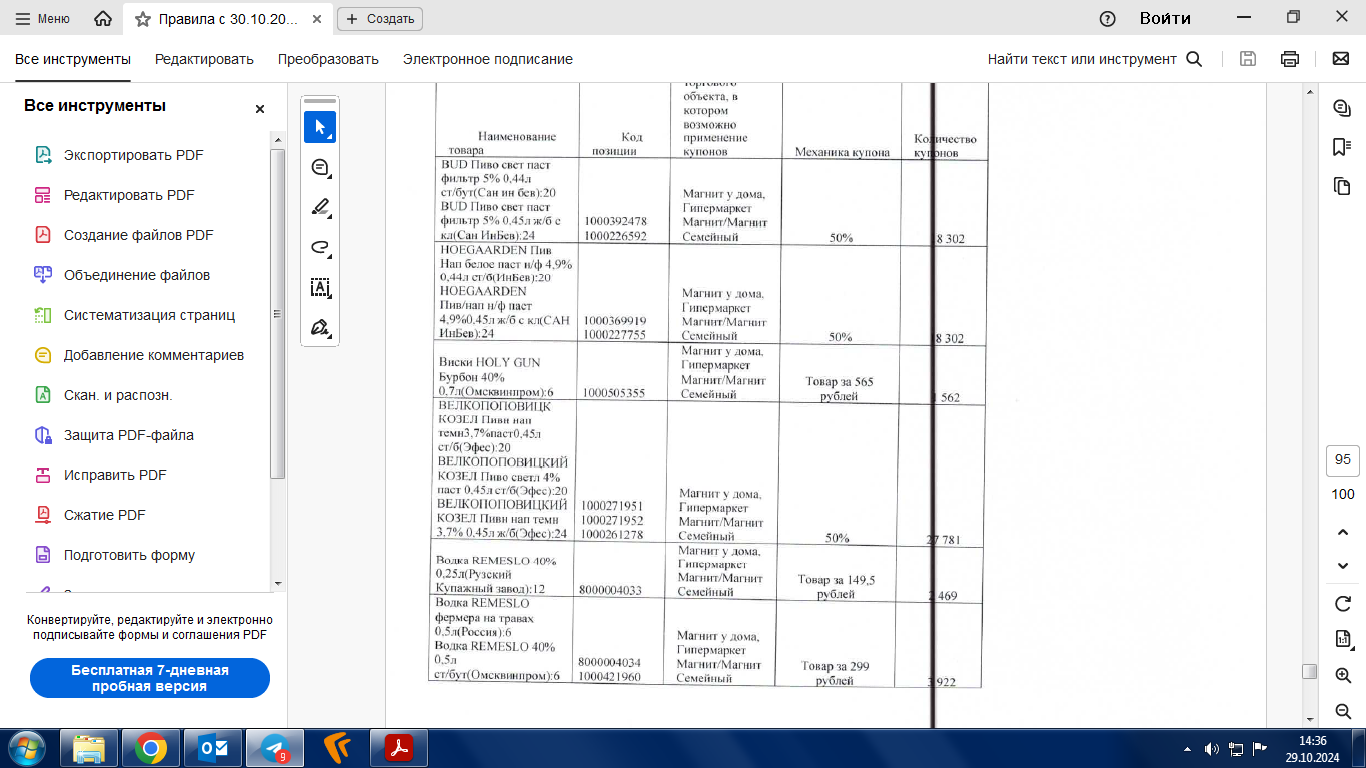Go to the Acrobat Home screen icon
This screenshot has height=768, width=1366.
[x=102, y=18]
